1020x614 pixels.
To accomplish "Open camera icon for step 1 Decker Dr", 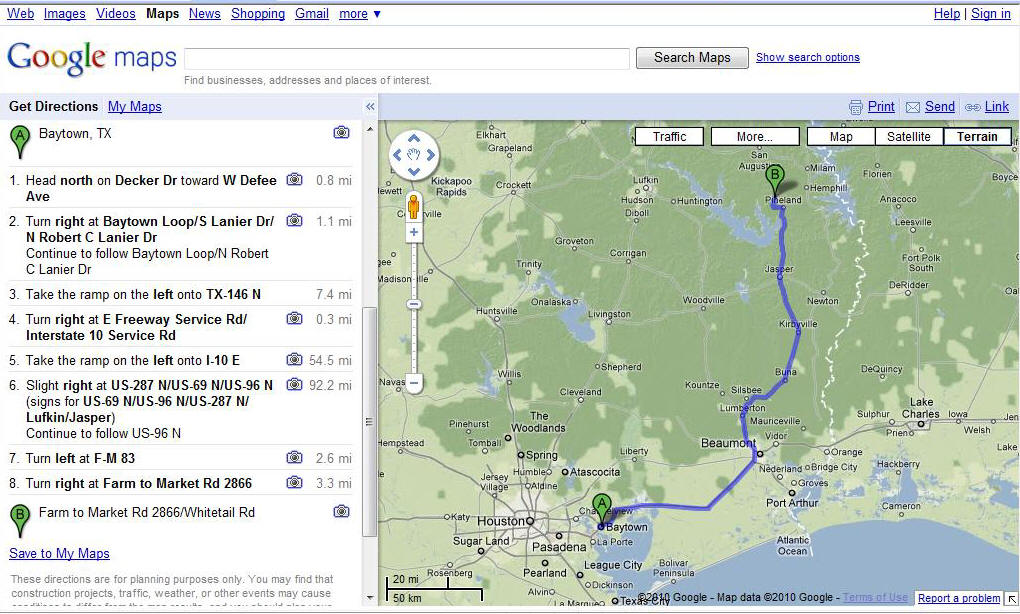I will [x=295, y=180].
